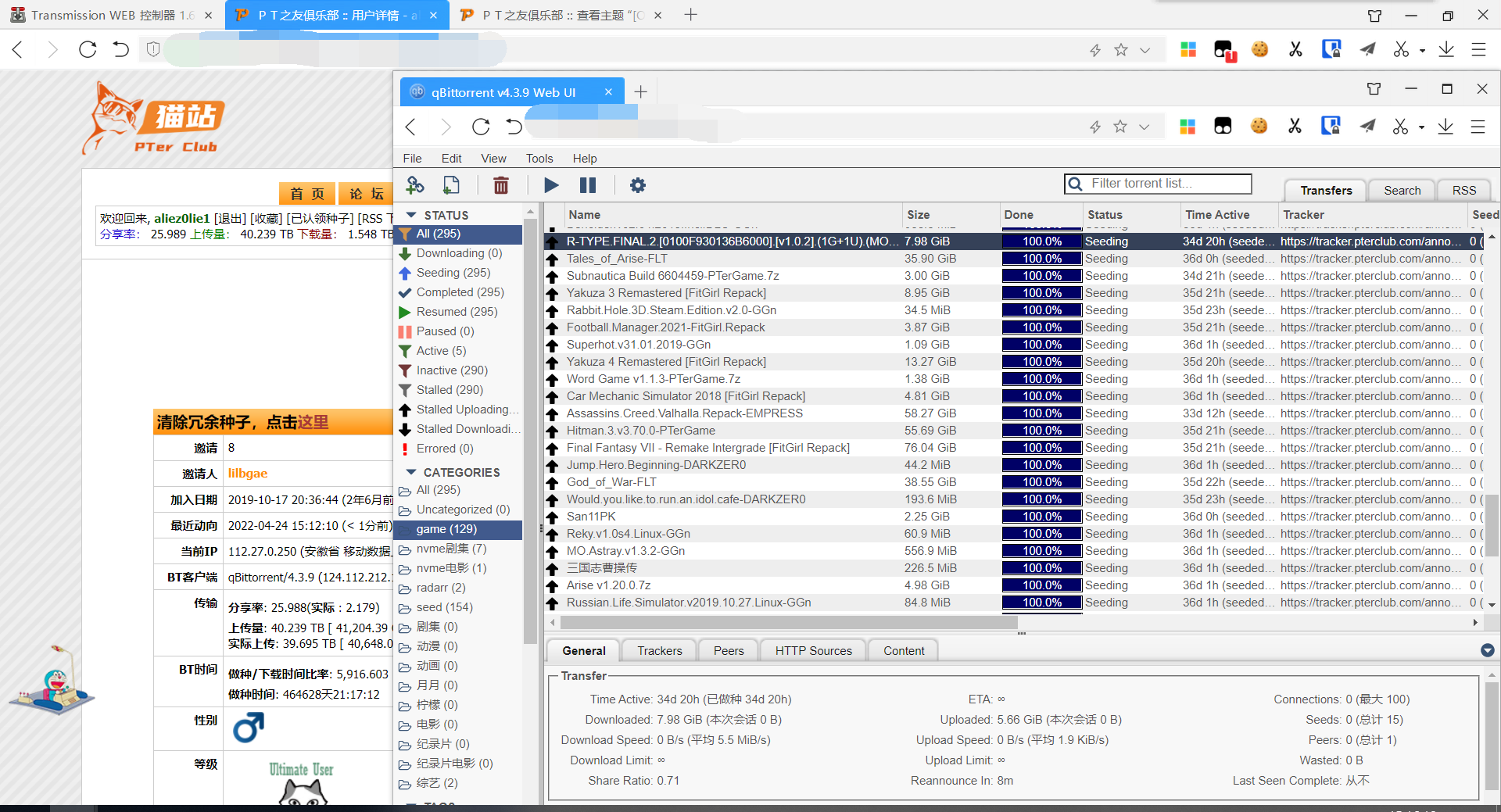Reload the page in the back browser window
This screenshot has height=812, width=1501.
[x=88, y=49]
